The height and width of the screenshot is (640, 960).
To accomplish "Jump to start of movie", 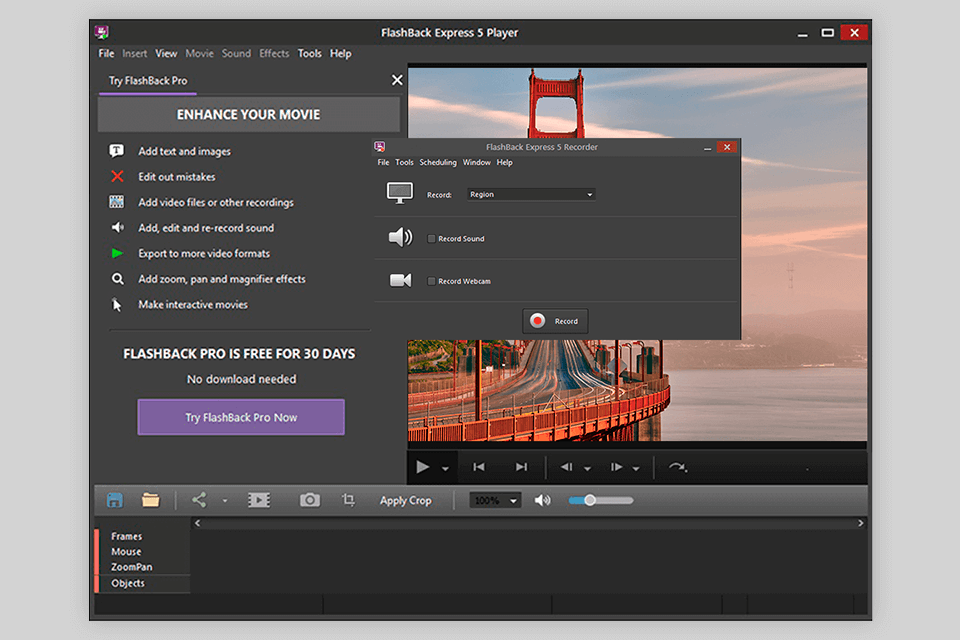I will coord(479,467).
